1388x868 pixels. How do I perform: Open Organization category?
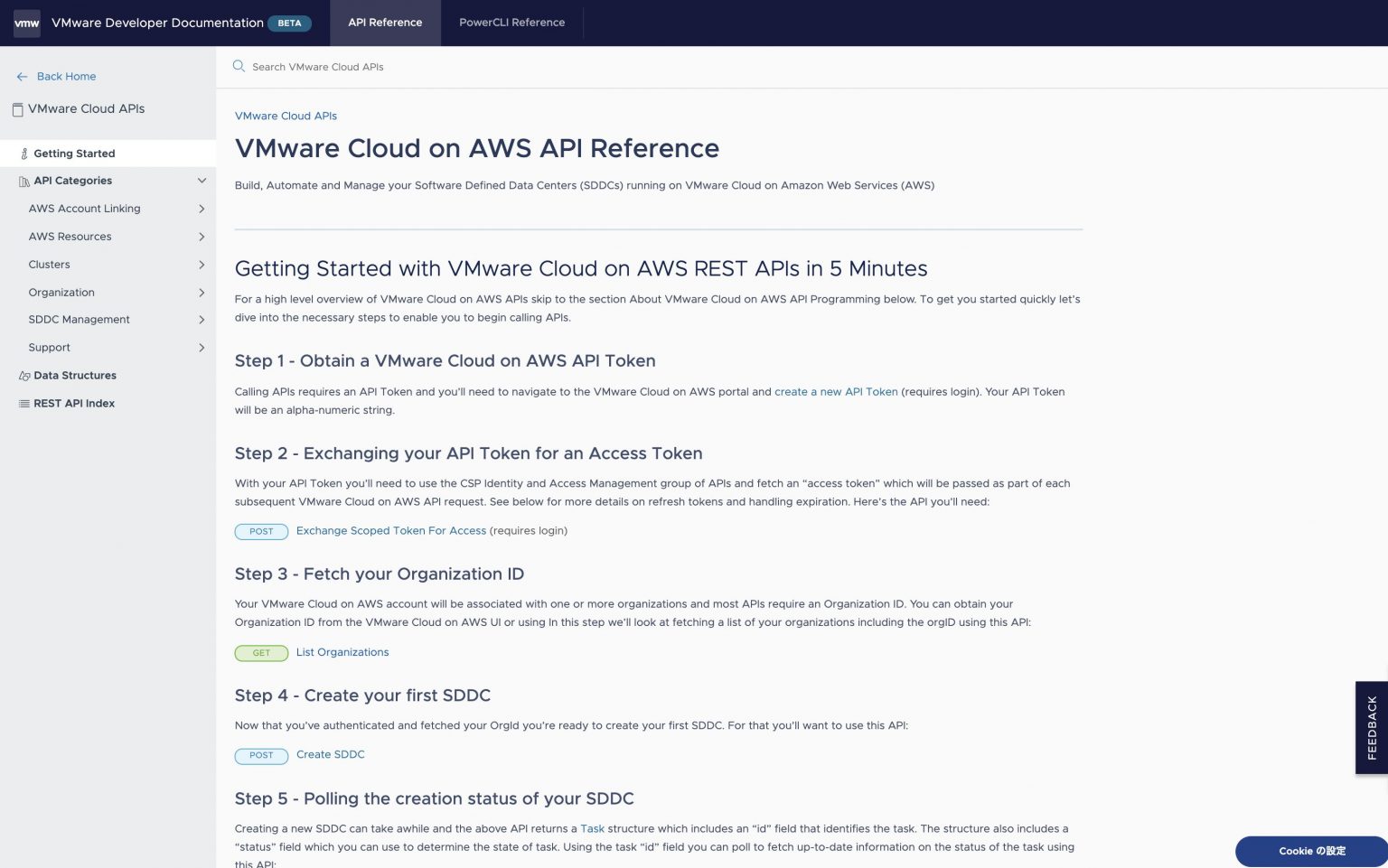pos(61,293)
